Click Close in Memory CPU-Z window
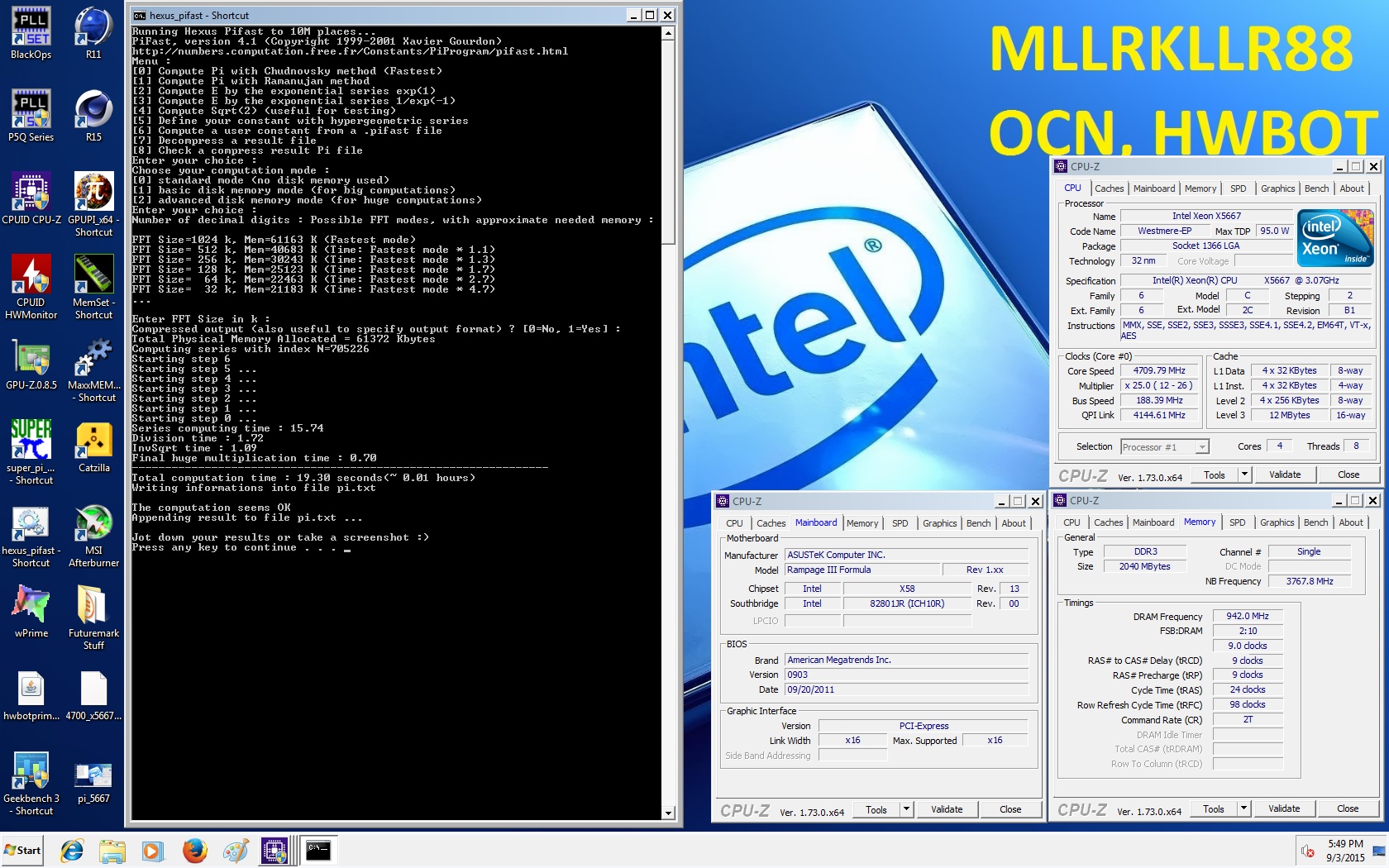Image resolution: width=1389 pixels, height=868 pixels. [x=1348, y=808]
